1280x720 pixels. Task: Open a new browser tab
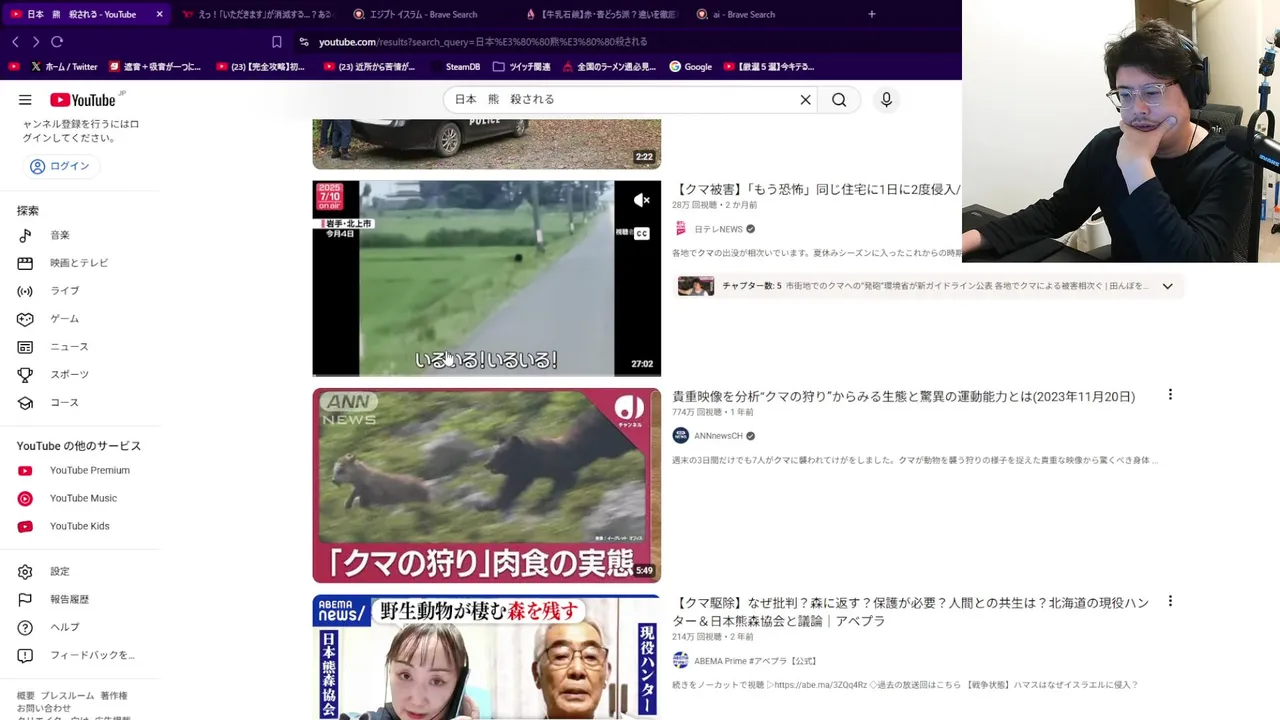click(x=871, y=15)
